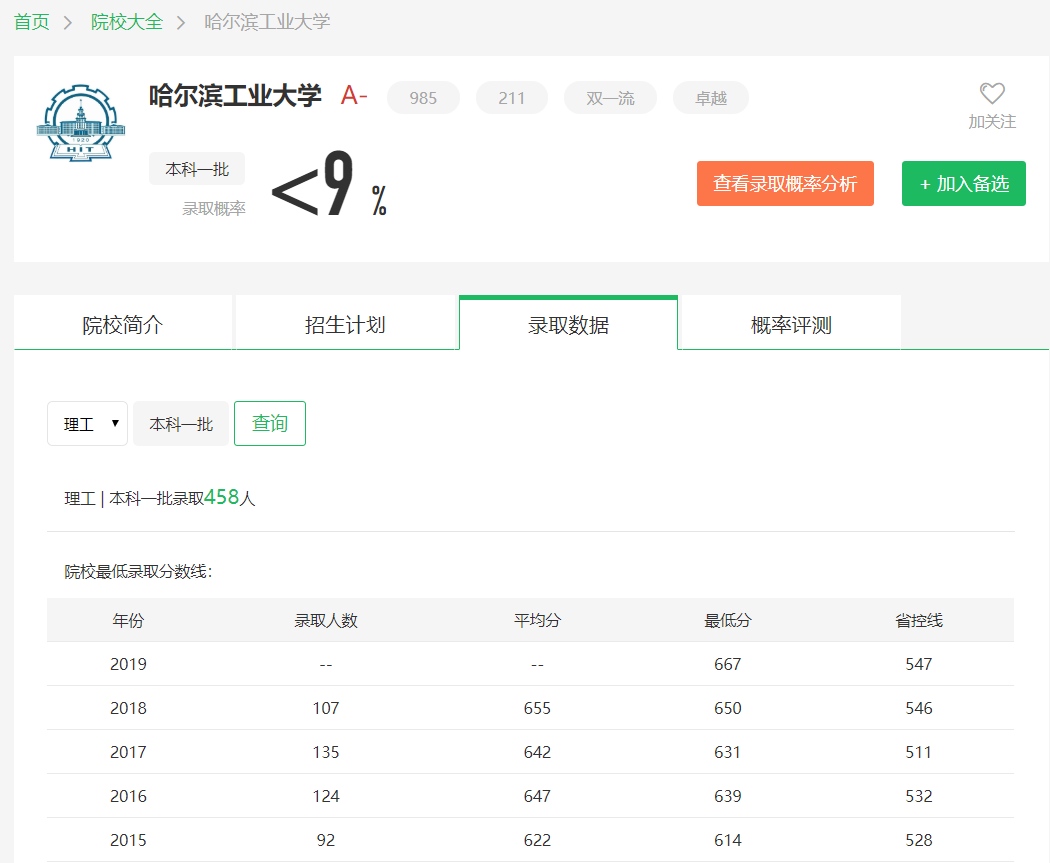This screenshot has height=863, width=1050.
Task: Click the 哈尔滨工业大学 heading
Action: (x=235, y=96)
